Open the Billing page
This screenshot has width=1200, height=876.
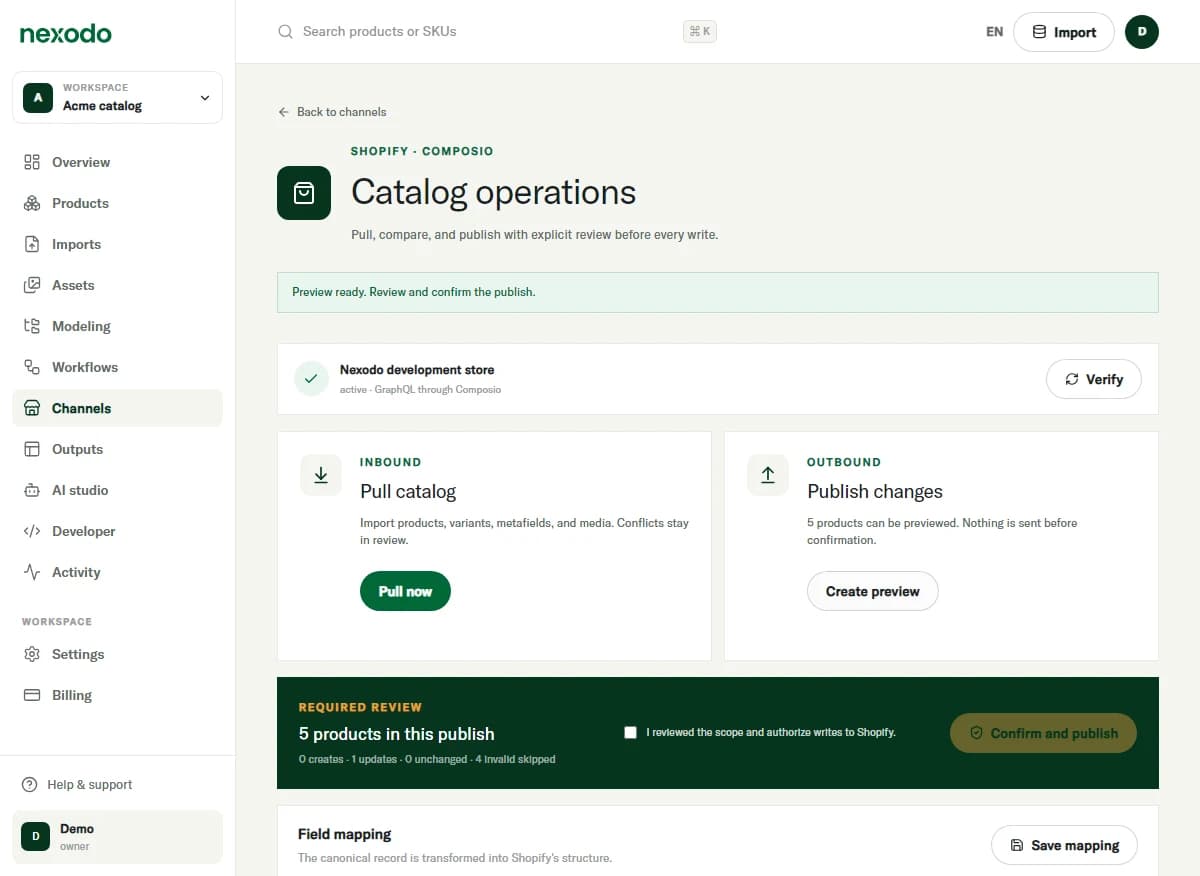(x=117, y=695)
